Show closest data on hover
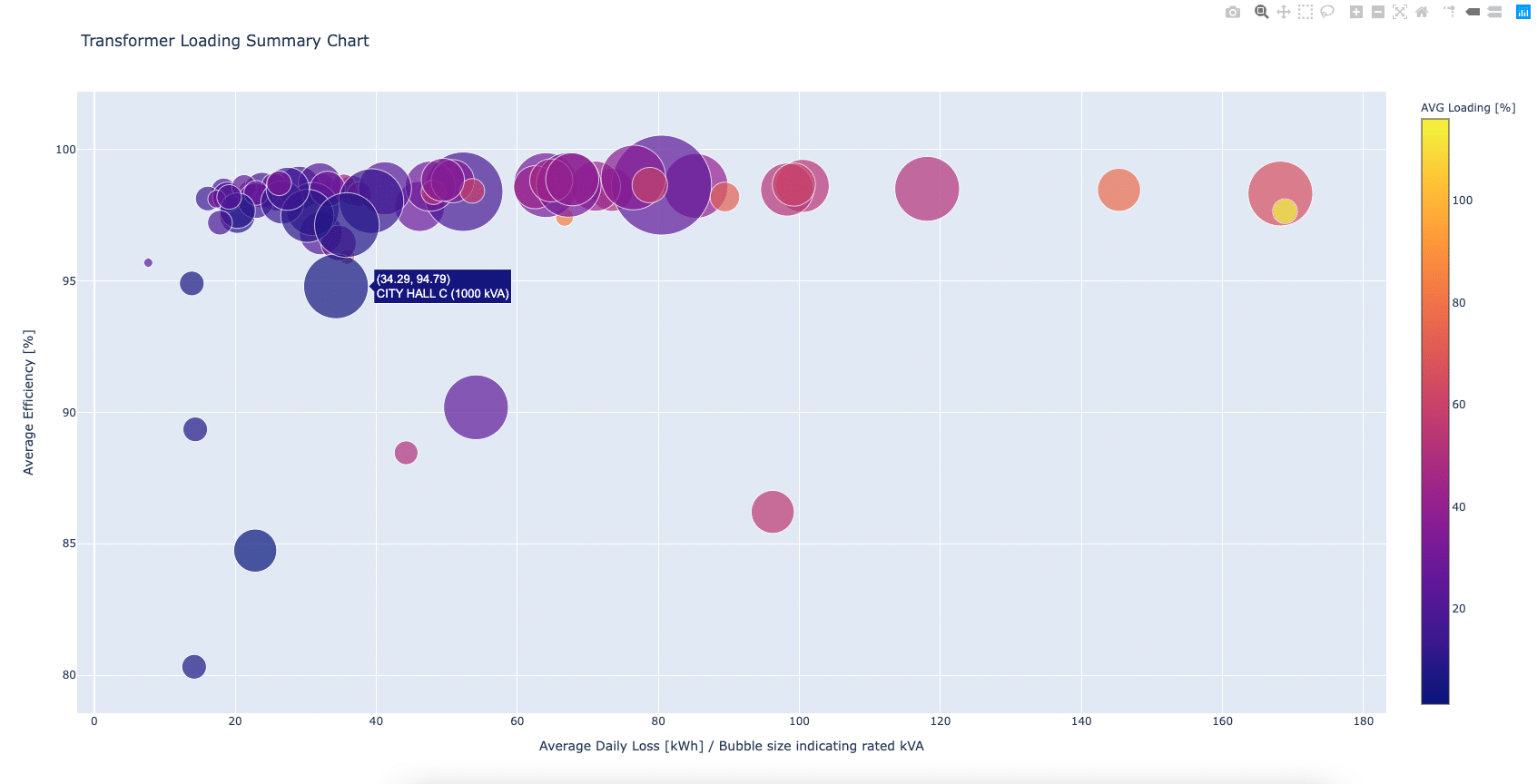Viewport: 1537px width, 784px height. click(1473, 12)
